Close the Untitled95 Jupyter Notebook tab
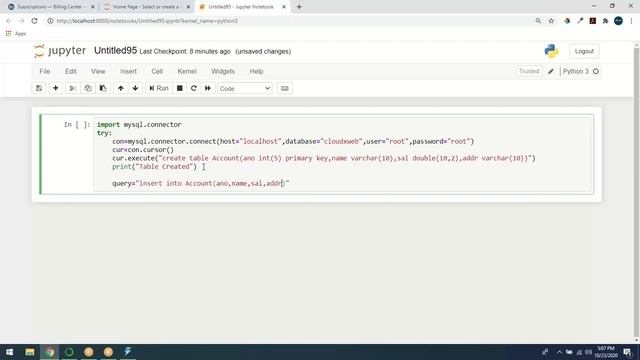This screenshot has width=640, height=360. pyautogui.click(x=284, y=7)
